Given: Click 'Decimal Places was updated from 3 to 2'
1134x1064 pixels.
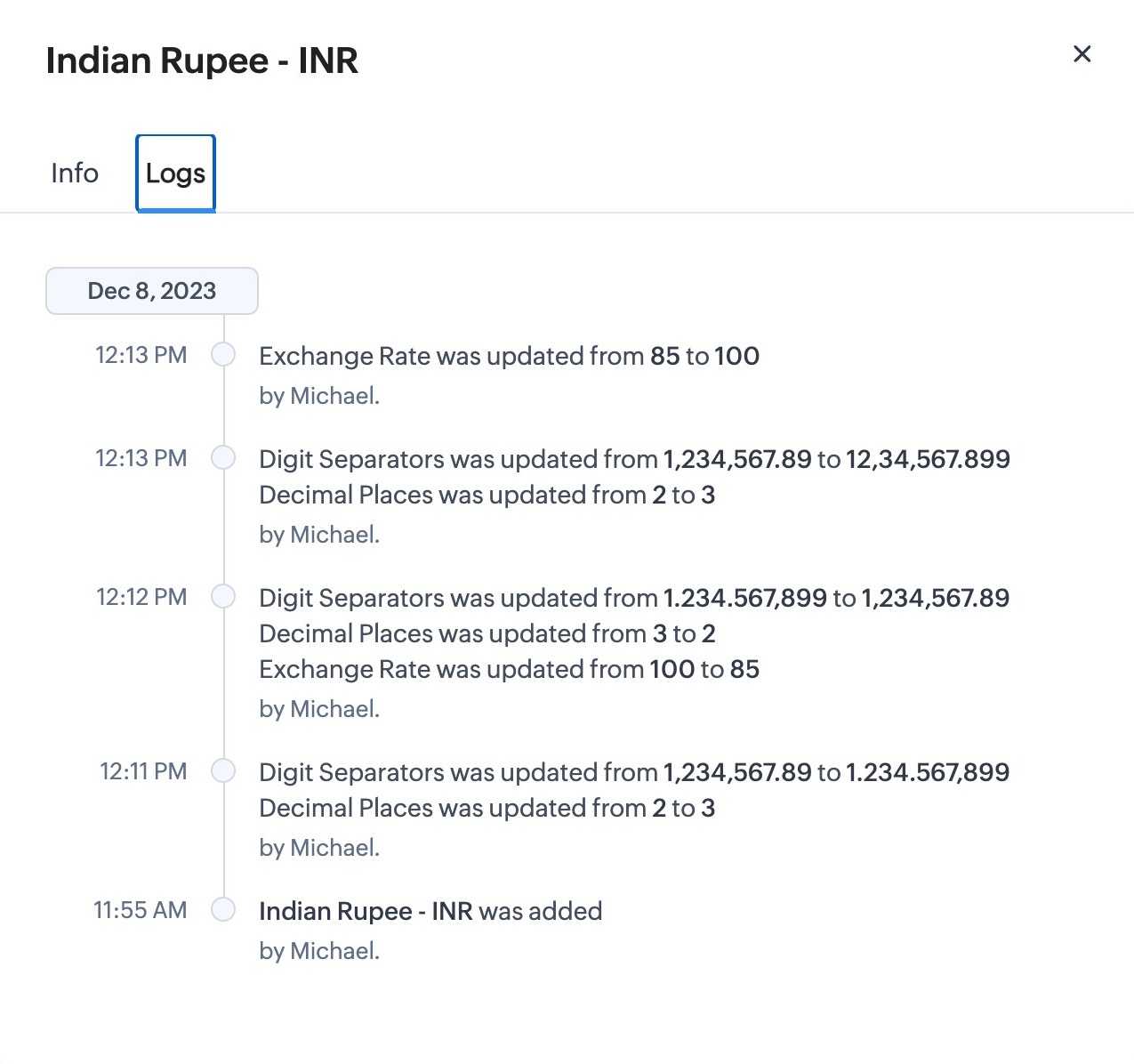Looking at the screenshot, I should coord(487,633).
